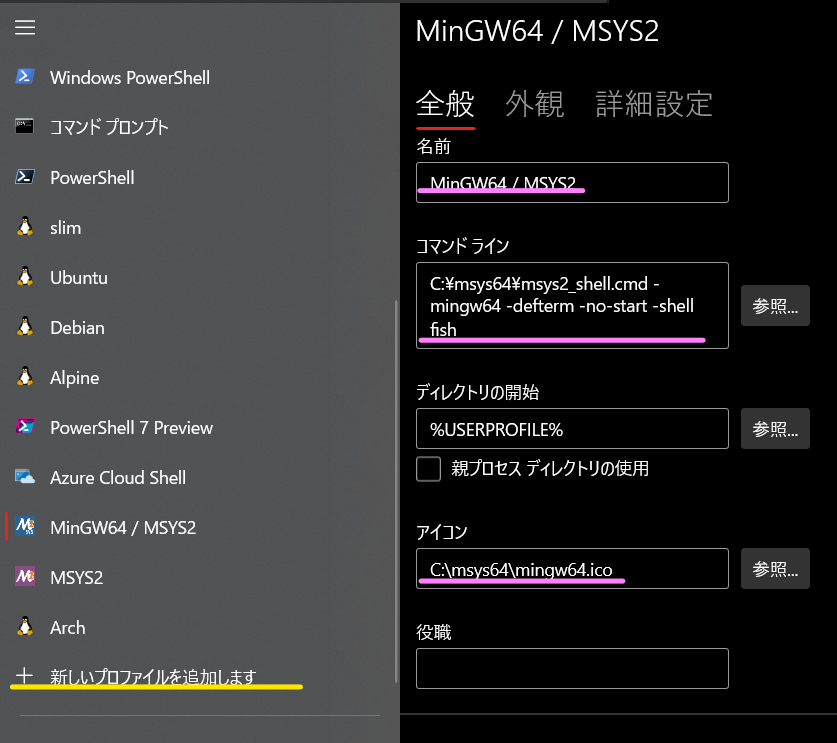The image size is (837, 743).
Task: Switch to the 全般 tab
Action: click(445, 104)
